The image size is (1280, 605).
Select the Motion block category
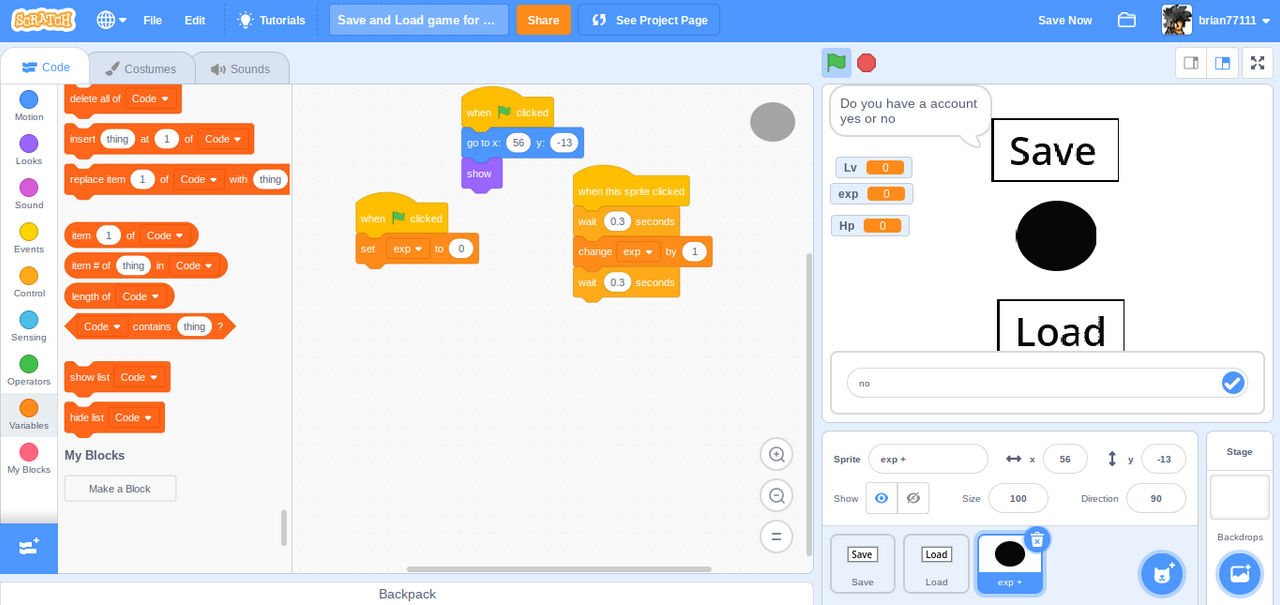29,106
